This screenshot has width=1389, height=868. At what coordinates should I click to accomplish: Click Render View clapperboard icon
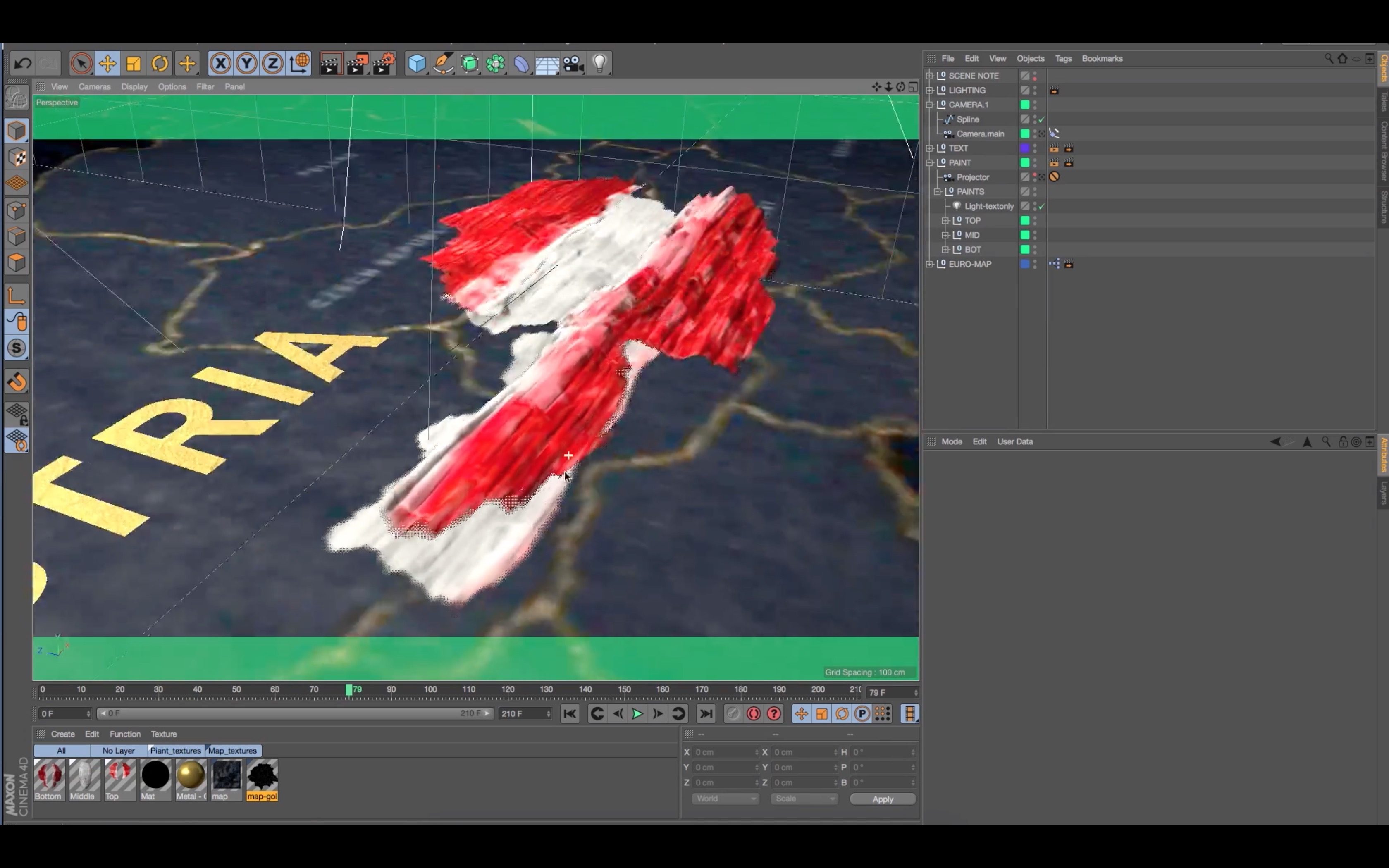pyautogui.click(x=331, y=63)
